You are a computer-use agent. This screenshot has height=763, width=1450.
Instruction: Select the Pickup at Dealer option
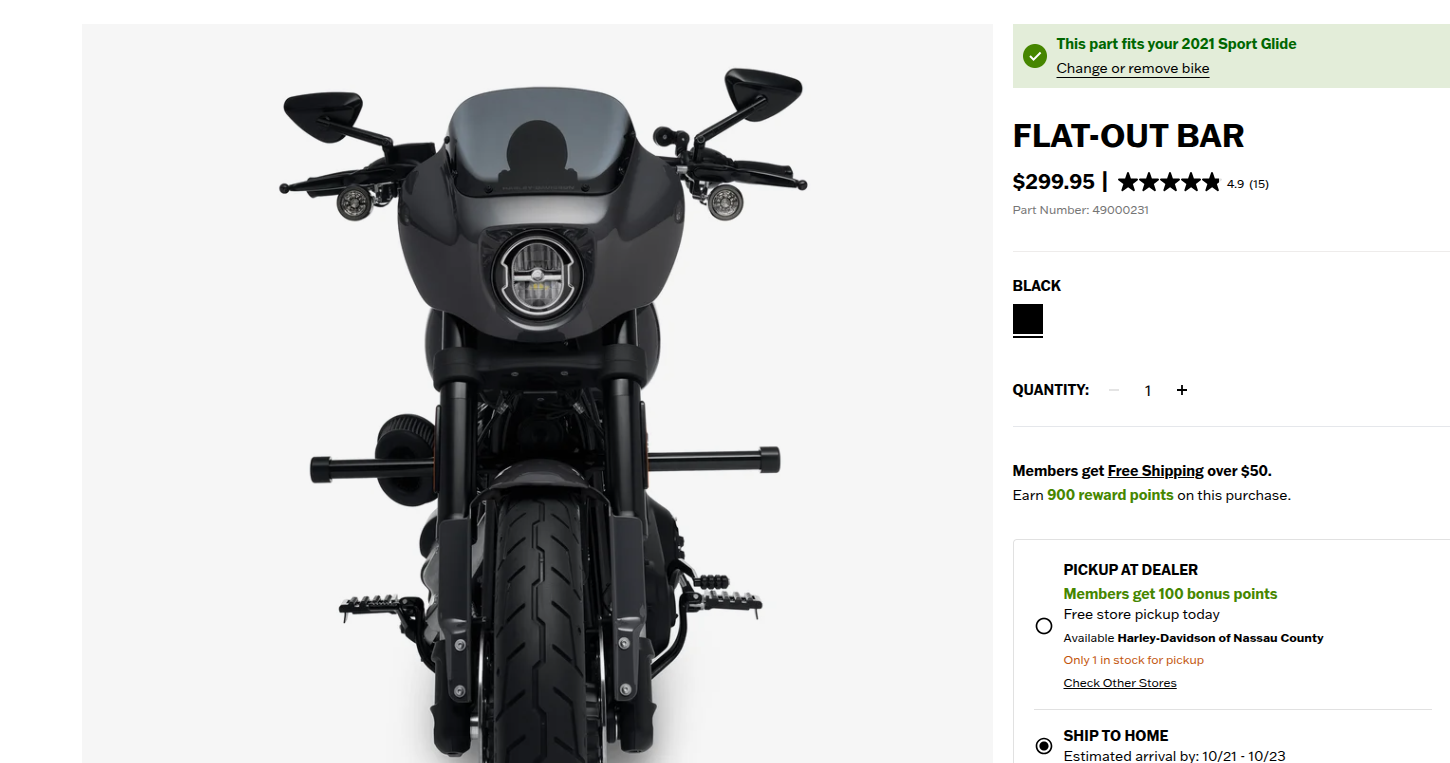click(1044, 626)
